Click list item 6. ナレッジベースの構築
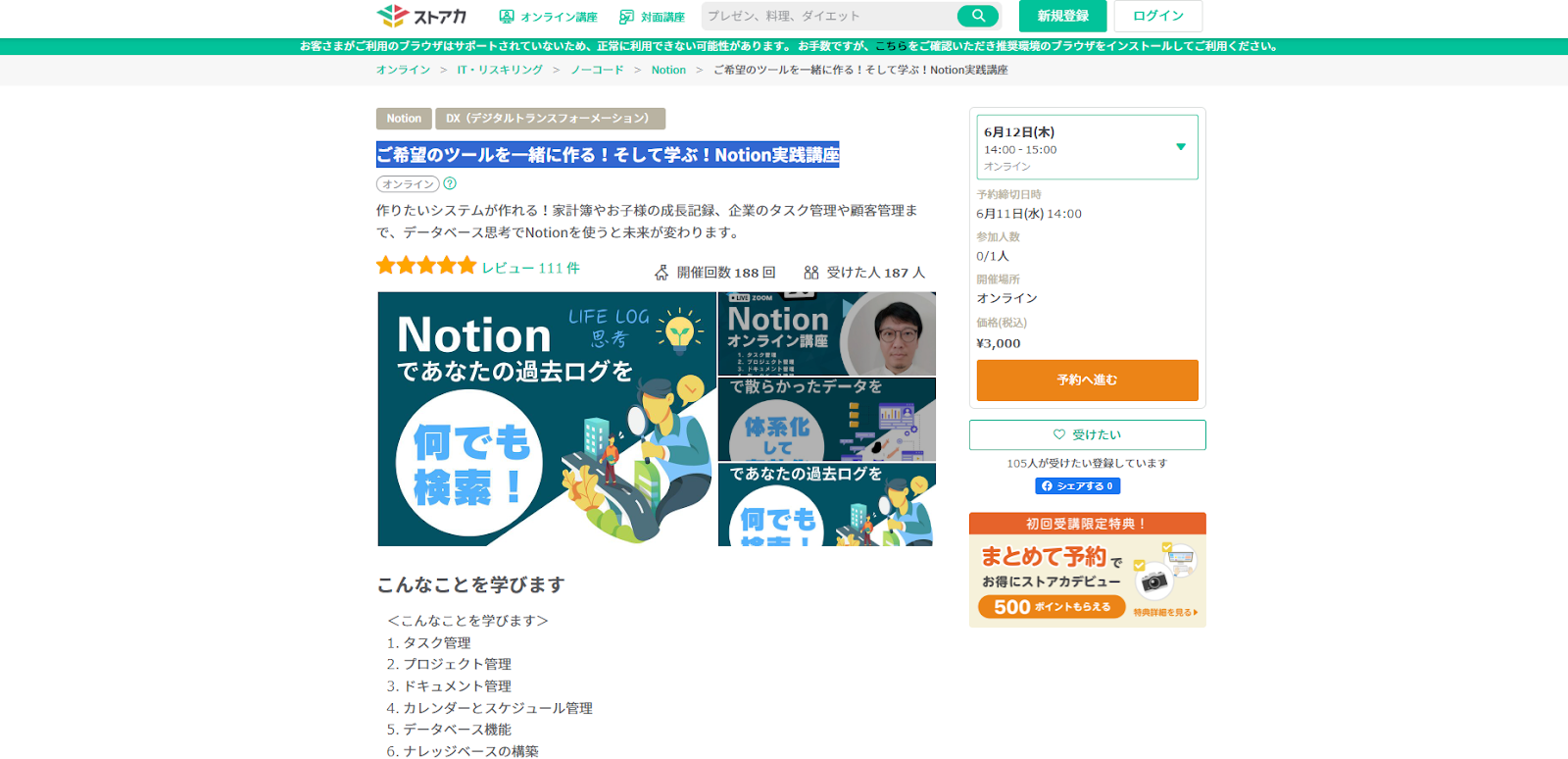The width and height of the screenshot is (1568, 759). (x=463, y=750)
